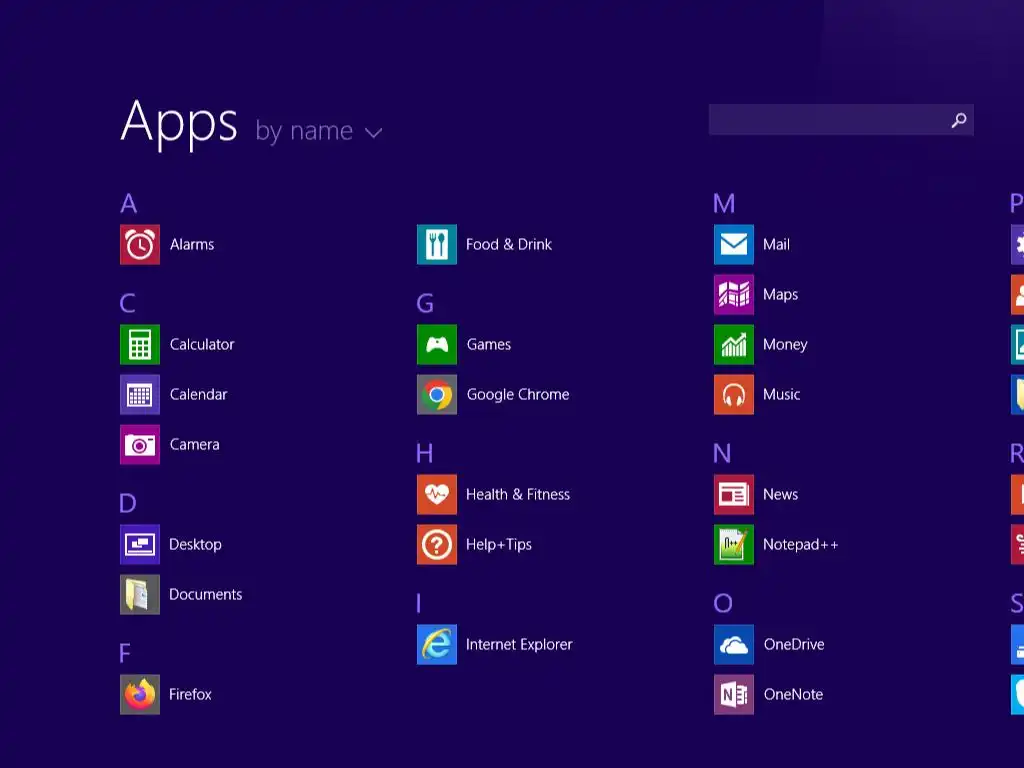The width and height of the screenshot is (1024, 768).
Task: Launch the Games app icon
Action: tap(437, 345)
